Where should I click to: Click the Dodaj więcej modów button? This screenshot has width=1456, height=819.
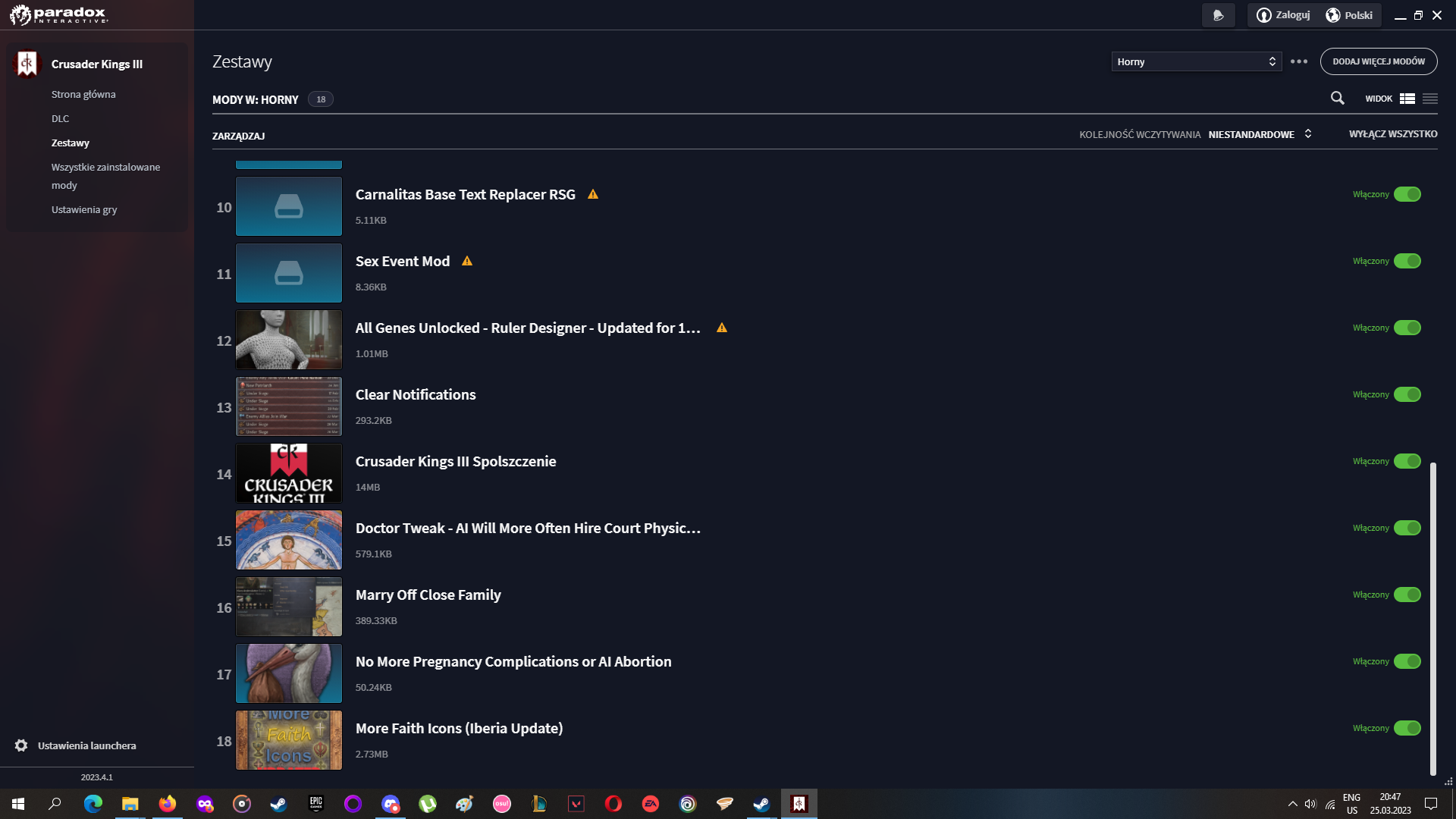tap(1379, 61)
